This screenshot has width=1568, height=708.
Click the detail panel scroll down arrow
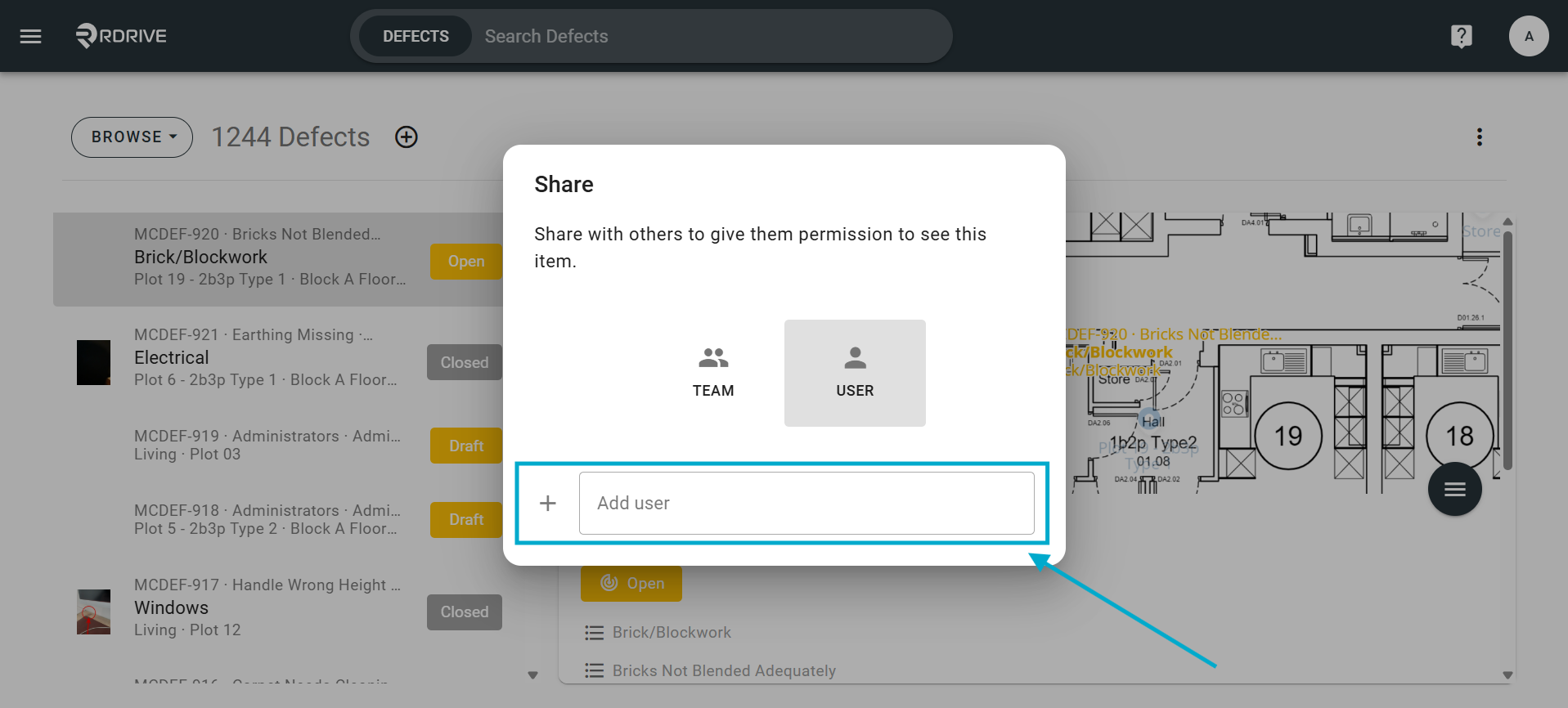[1507, 675]
